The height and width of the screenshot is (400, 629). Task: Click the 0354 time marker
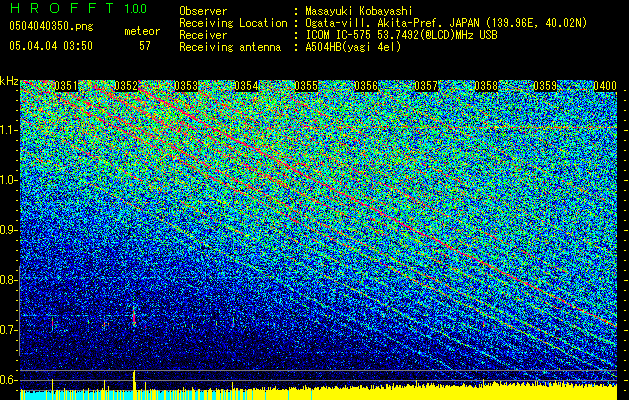pyautogui.click(x=246, y=86)
